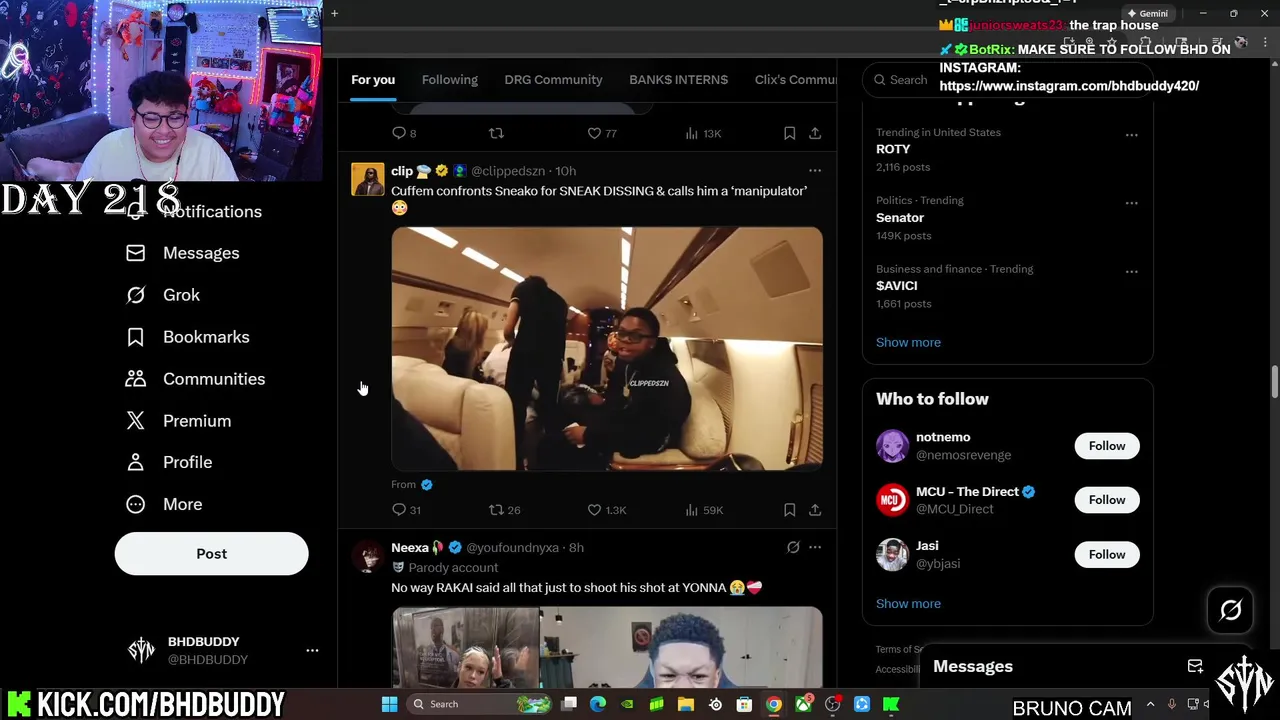The width and height of the screenshot is (1280, 720).
Task: Repost the top post beside 8 replies
Action: point(496,133)
